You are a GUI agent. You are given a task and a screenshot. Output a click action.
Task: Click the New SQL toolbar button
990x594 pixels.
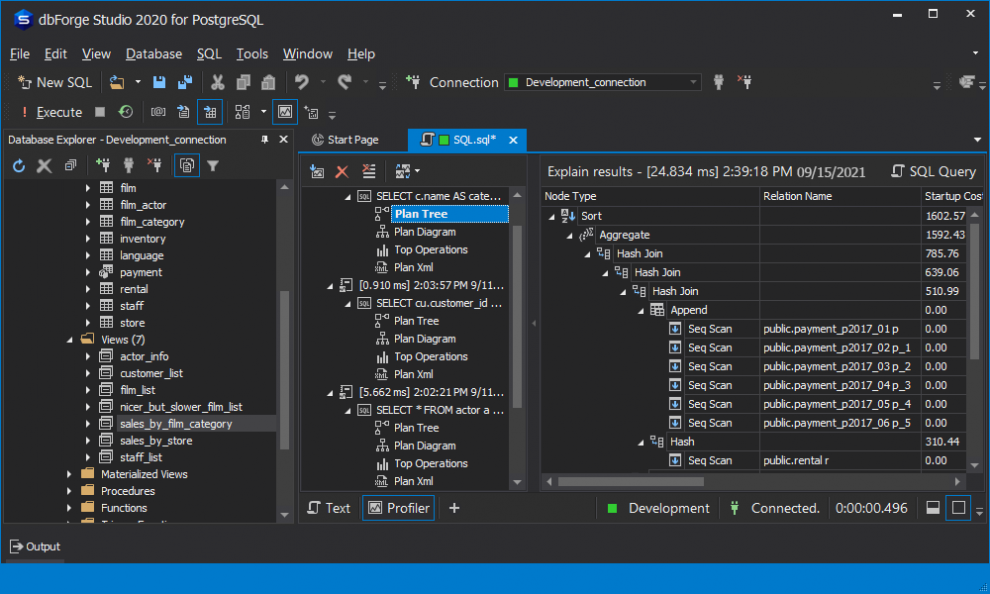[x=55, y=83]
